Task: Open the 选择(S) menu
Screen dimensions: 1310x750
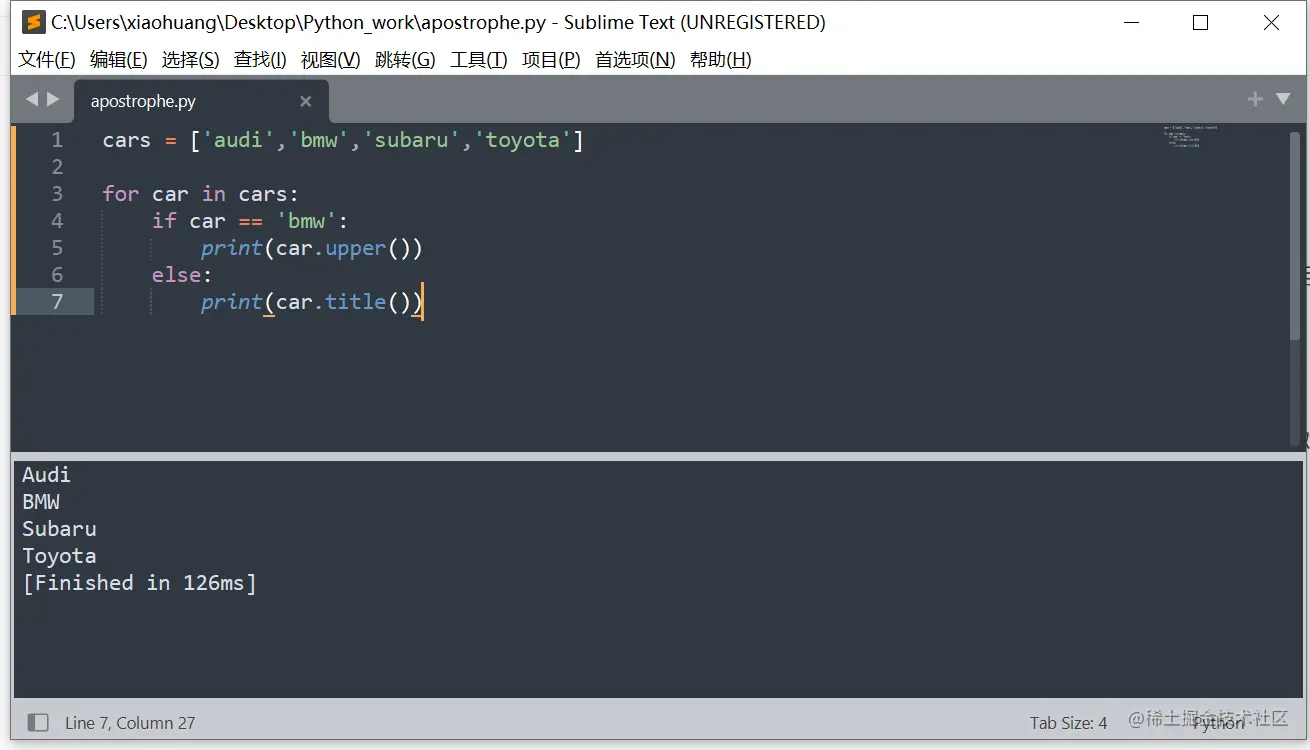Action: 190,60
